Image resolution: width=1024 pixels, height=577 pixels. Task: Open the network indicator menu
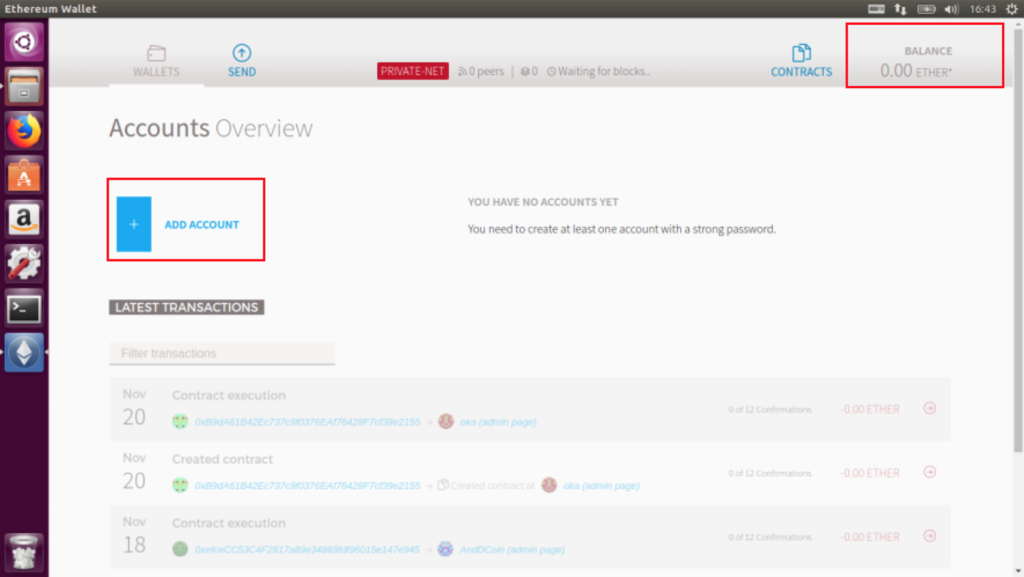coord(901,8)
